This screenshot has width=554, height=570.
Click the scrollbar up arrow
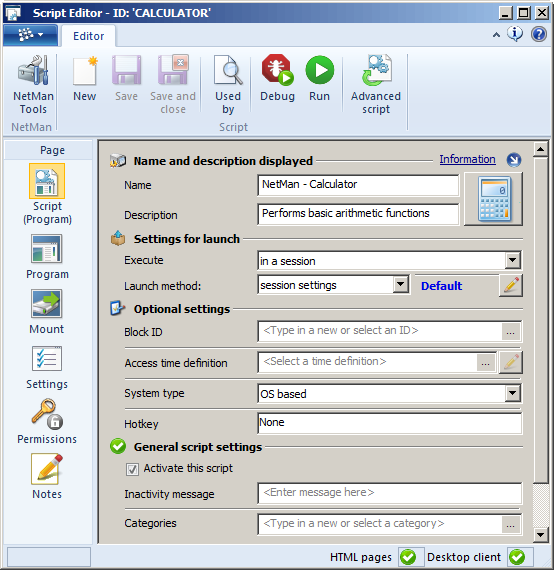point(541,149)
